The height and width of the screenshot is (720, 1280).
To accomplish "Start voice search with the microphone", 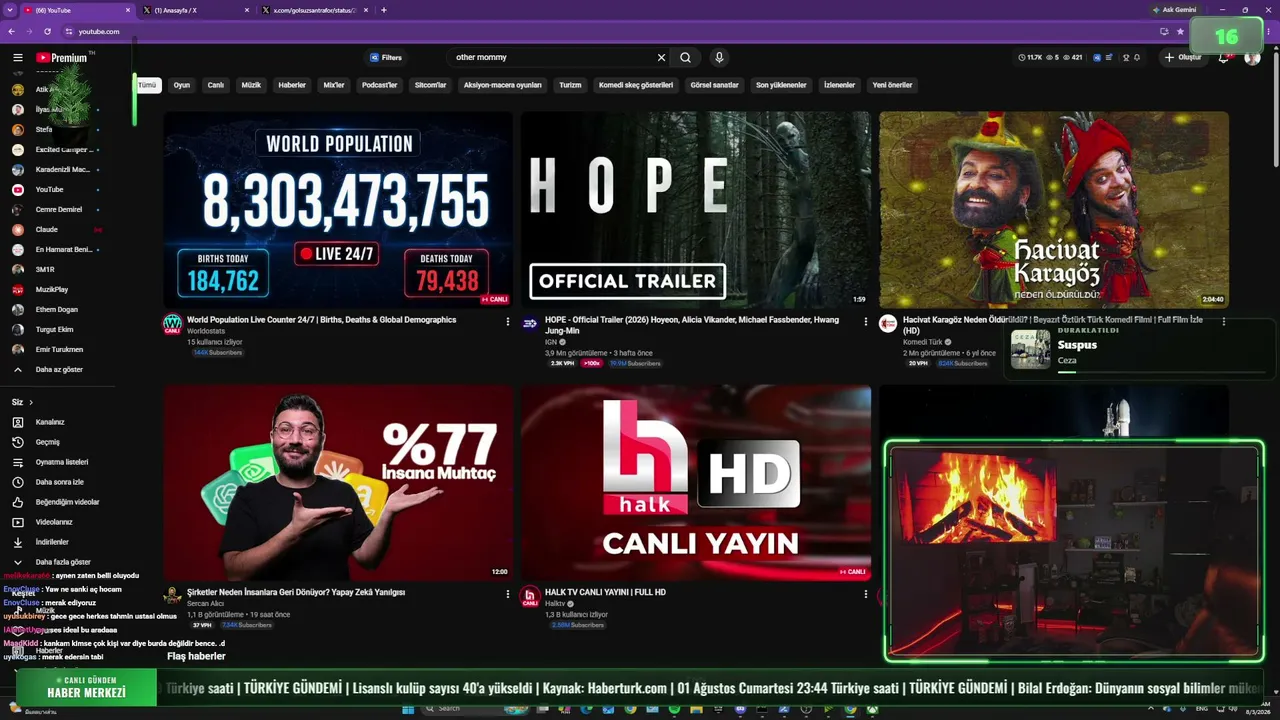I will tap(719, 58).
